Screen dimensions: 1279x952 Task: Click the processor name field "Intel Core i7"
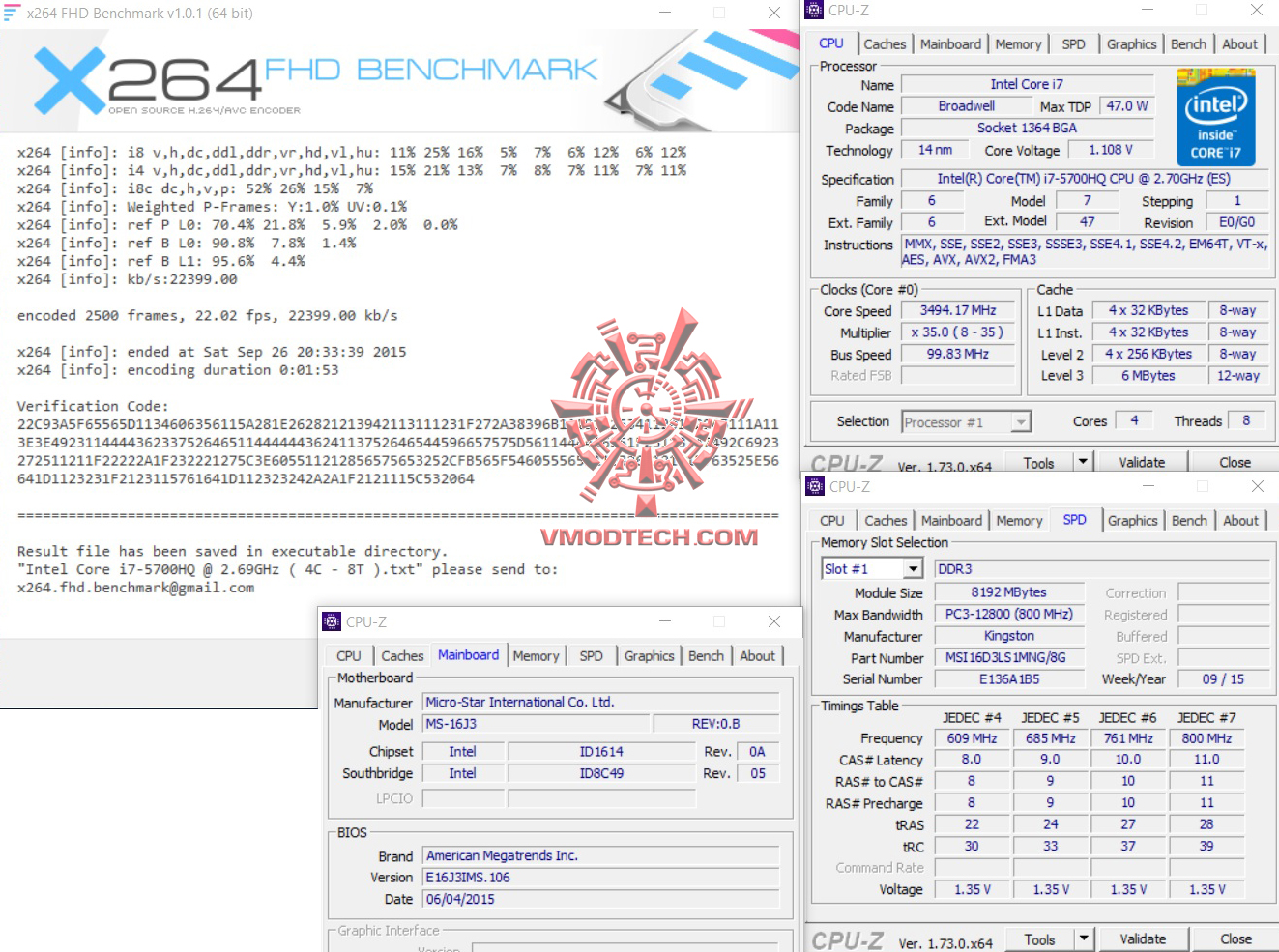(x=1027, y=84)
